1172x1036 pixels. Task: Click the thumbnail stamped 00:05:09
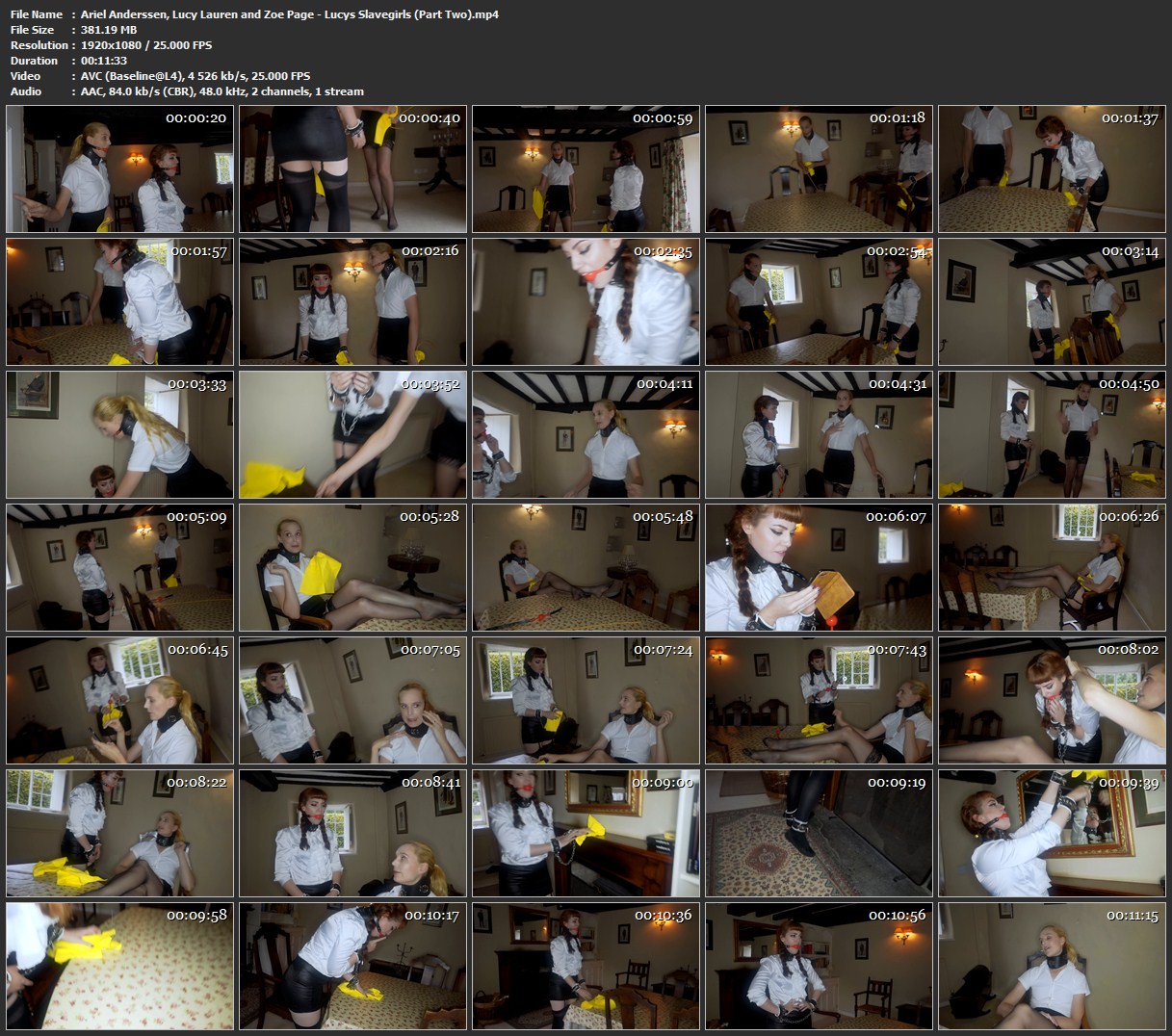tap(120, 568)
